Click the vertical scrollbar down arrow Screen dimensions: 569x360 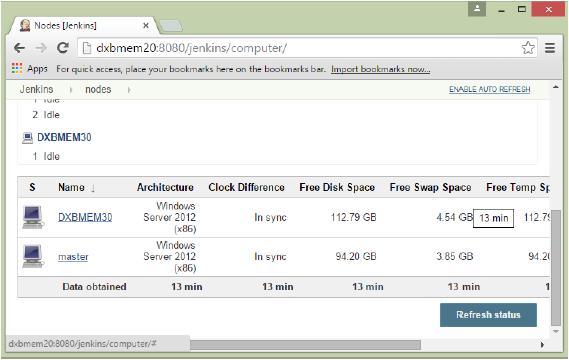(x=556, y=331)
